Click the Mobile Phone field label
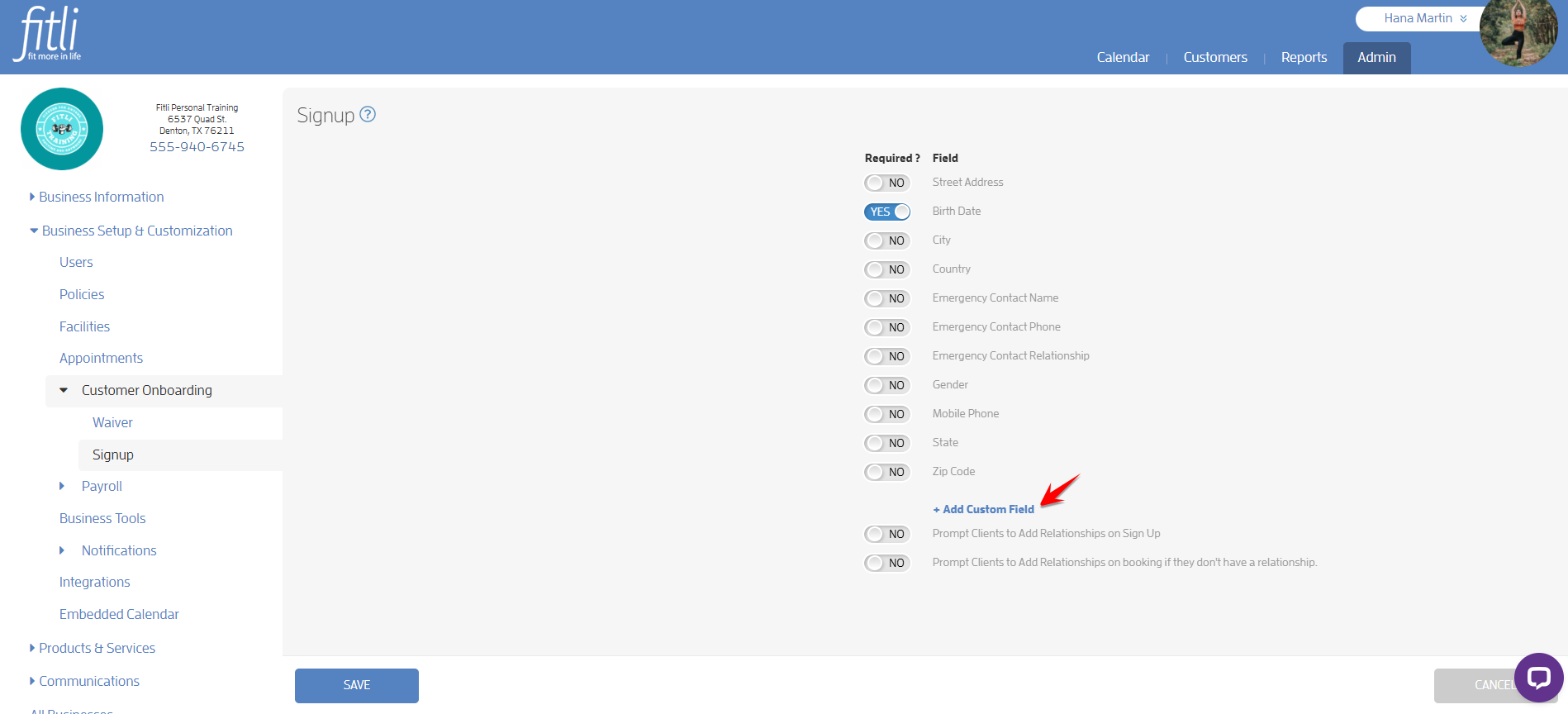 pyautogui.click(x=966, y=413)
